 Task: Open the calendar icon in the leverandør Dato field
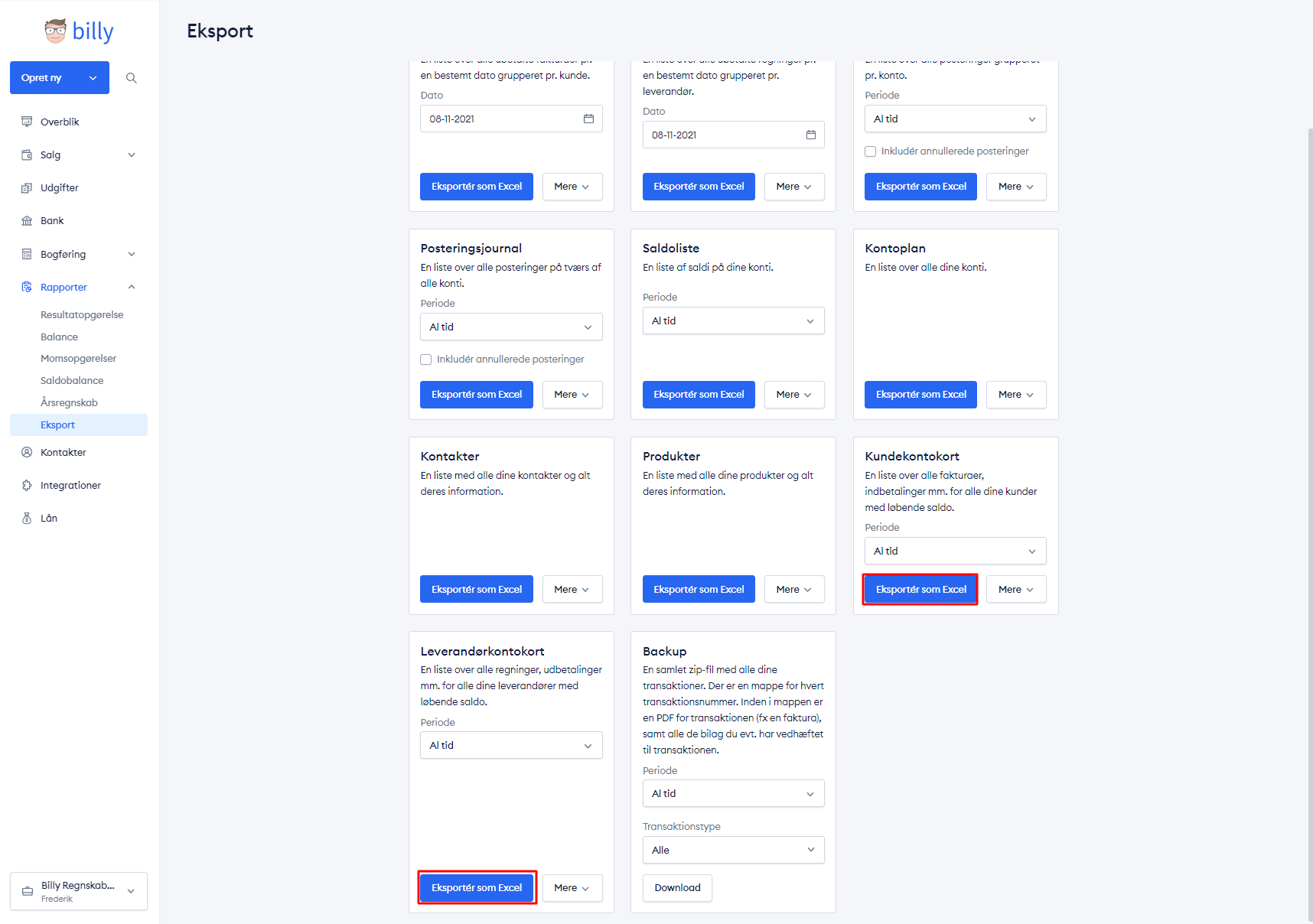click(811, 135)
